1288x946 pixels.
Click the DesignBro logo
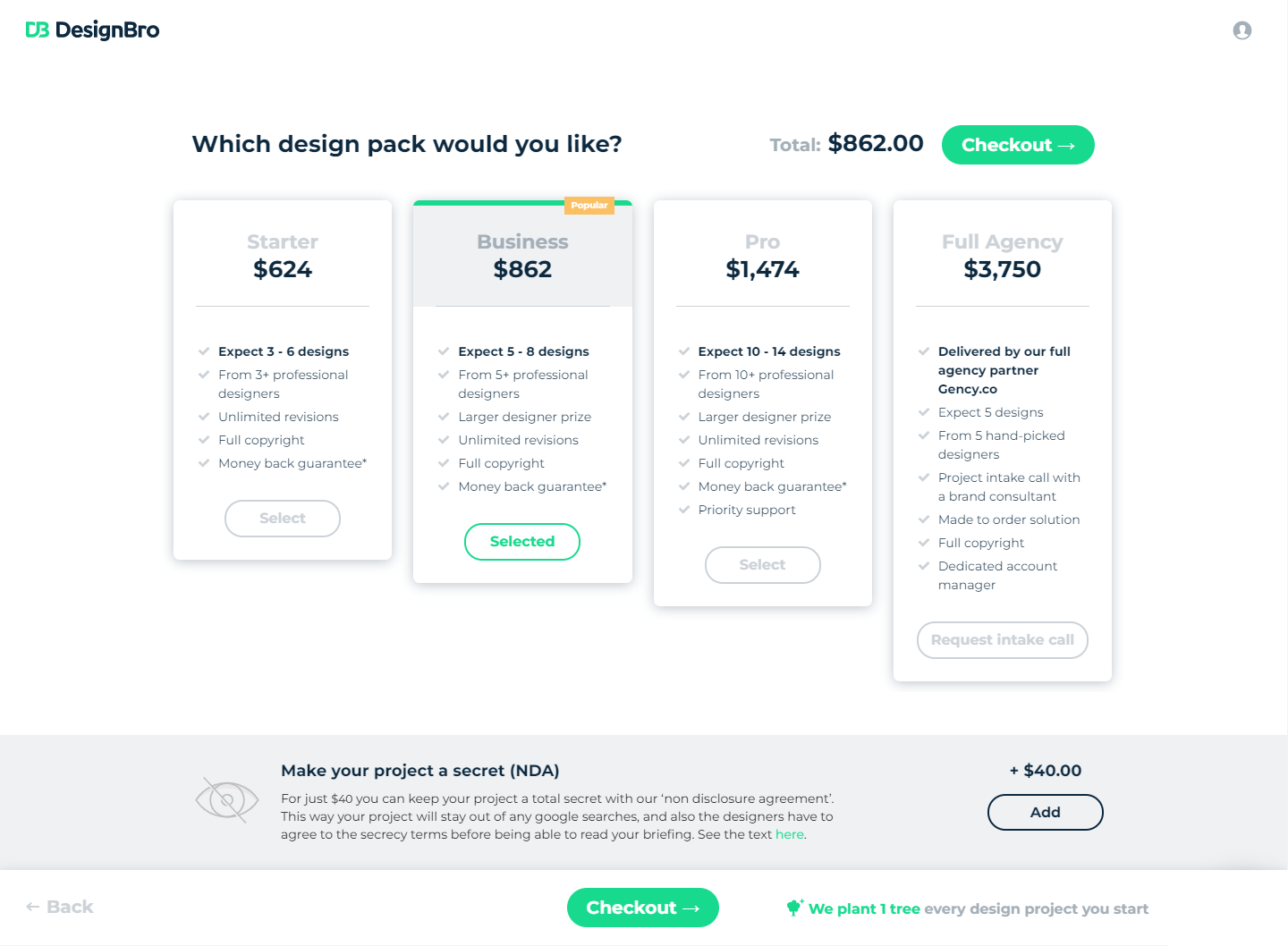click(x=92, y=30)
